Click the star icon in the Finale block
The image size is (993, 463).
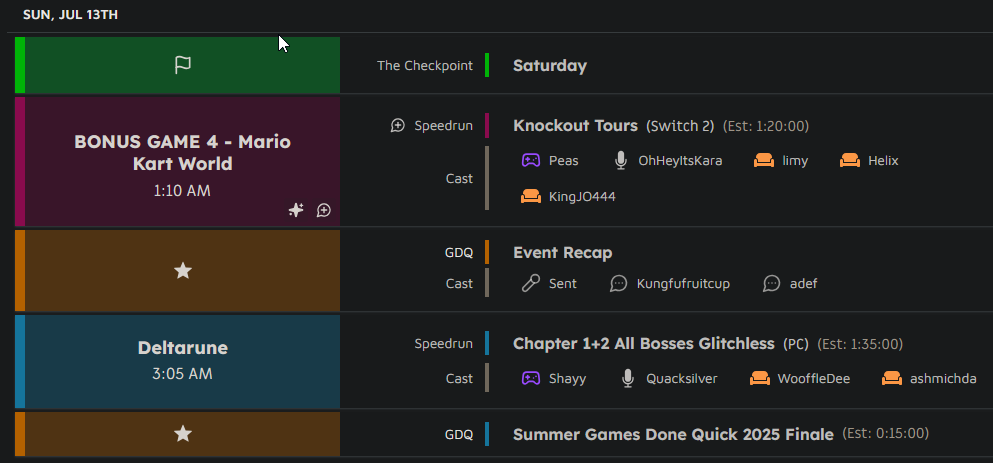(183, 434)
